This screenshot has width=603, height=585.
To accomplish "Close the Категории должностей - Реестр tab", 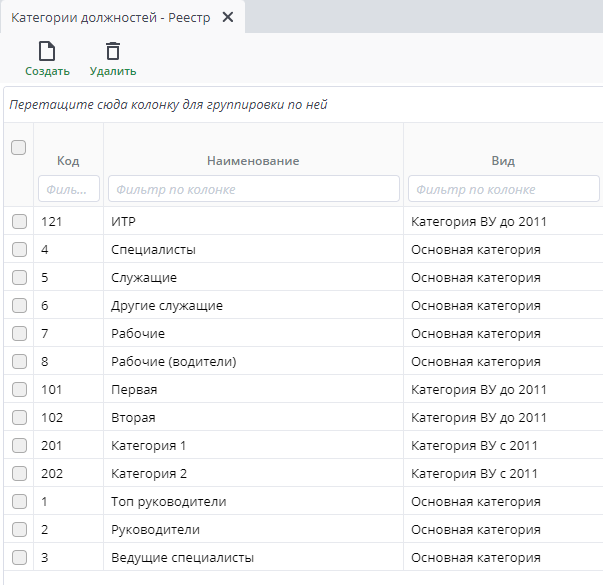I will coord(228,17).
